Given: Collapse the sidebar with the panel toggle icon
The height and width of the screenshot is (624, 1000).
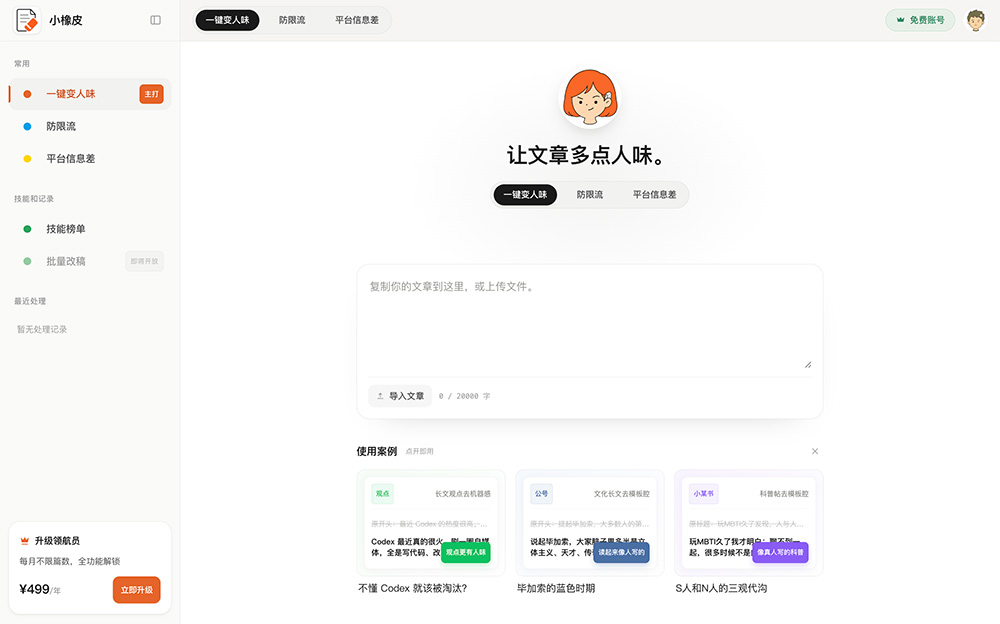Looking at the screenshot, I should click(x=156, y=20).
